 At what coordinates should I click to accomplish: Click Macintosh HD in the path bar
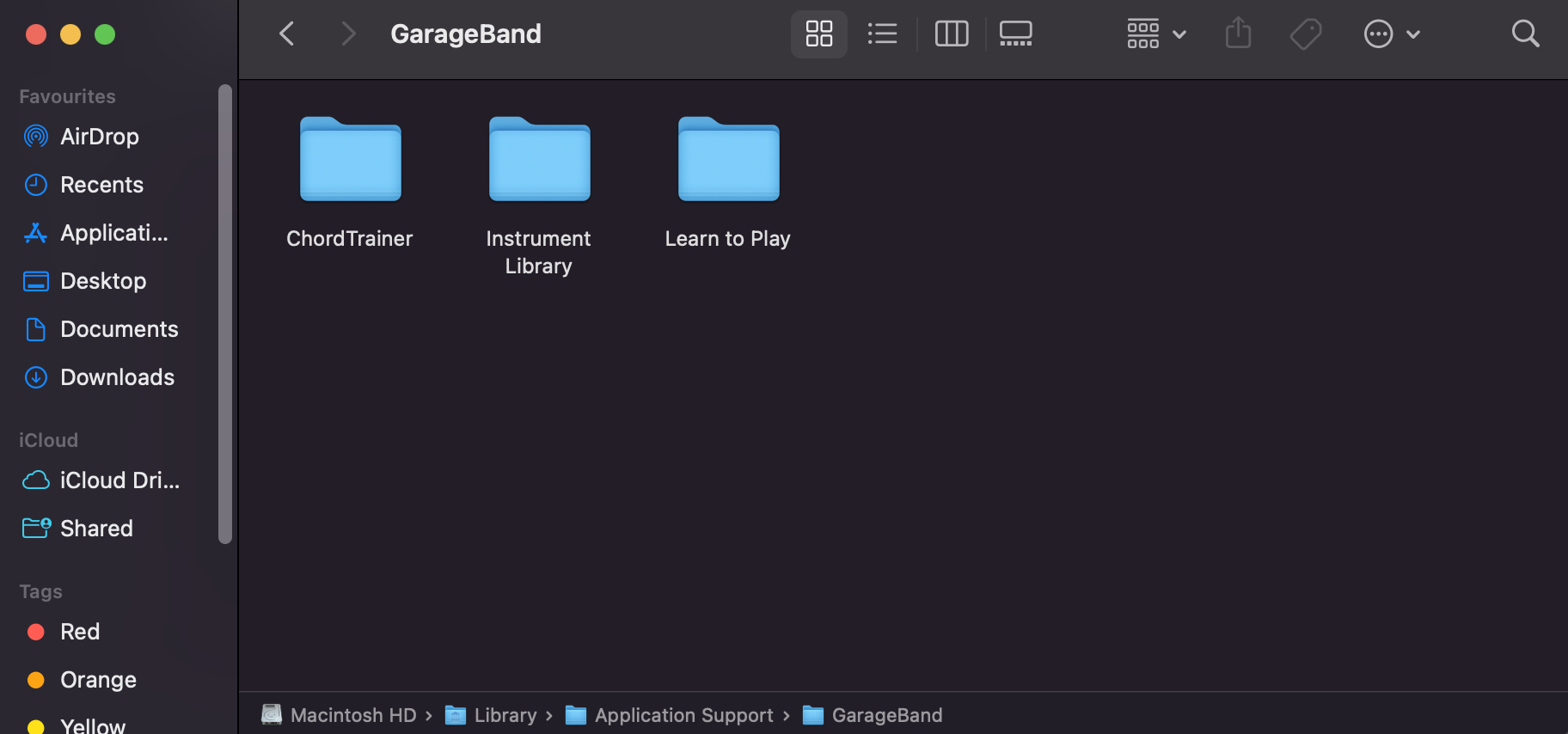(x=339, y=715)
